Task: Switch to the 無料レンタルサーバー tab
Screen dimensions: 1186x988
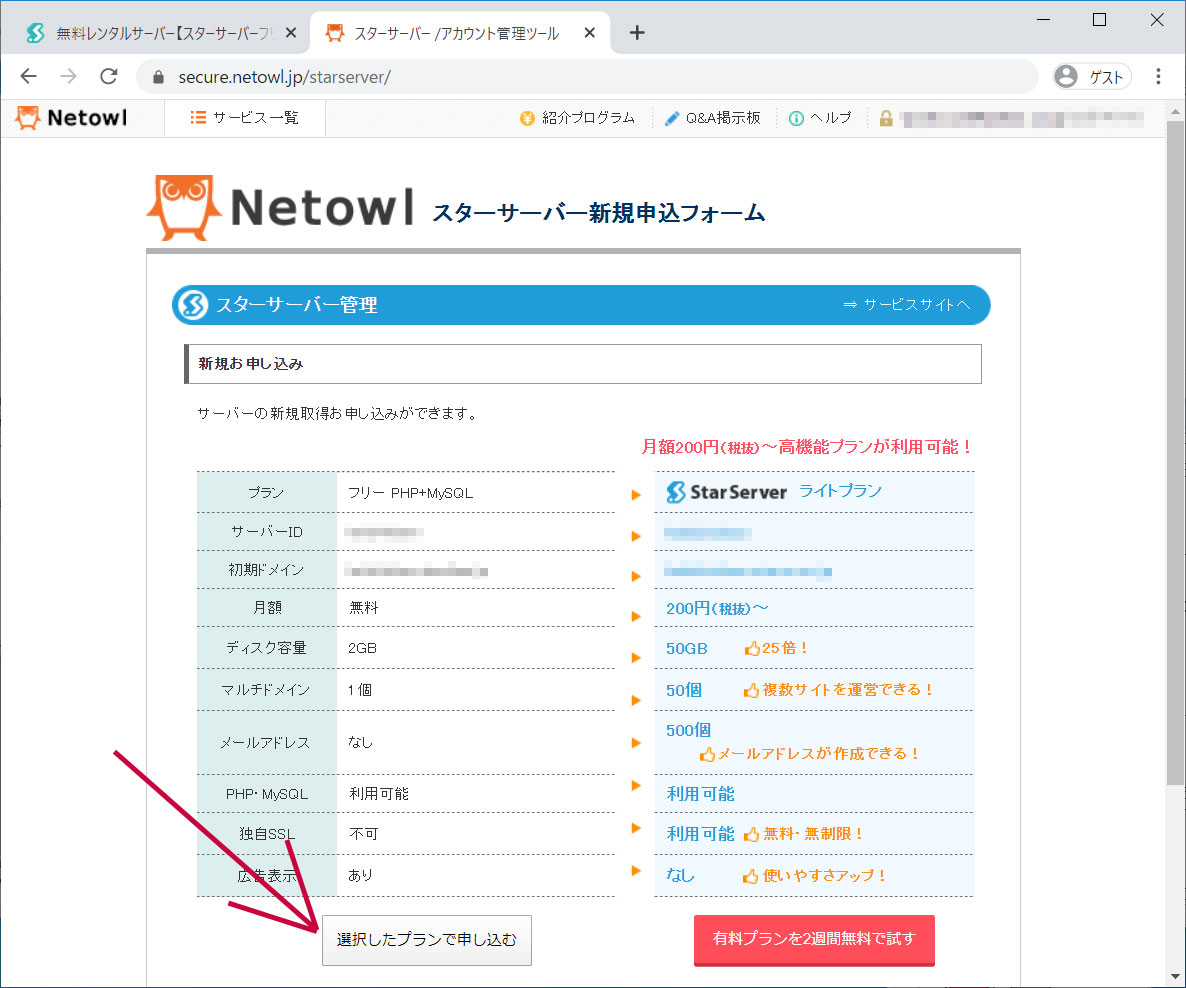Action: click(x=151, y=33)
